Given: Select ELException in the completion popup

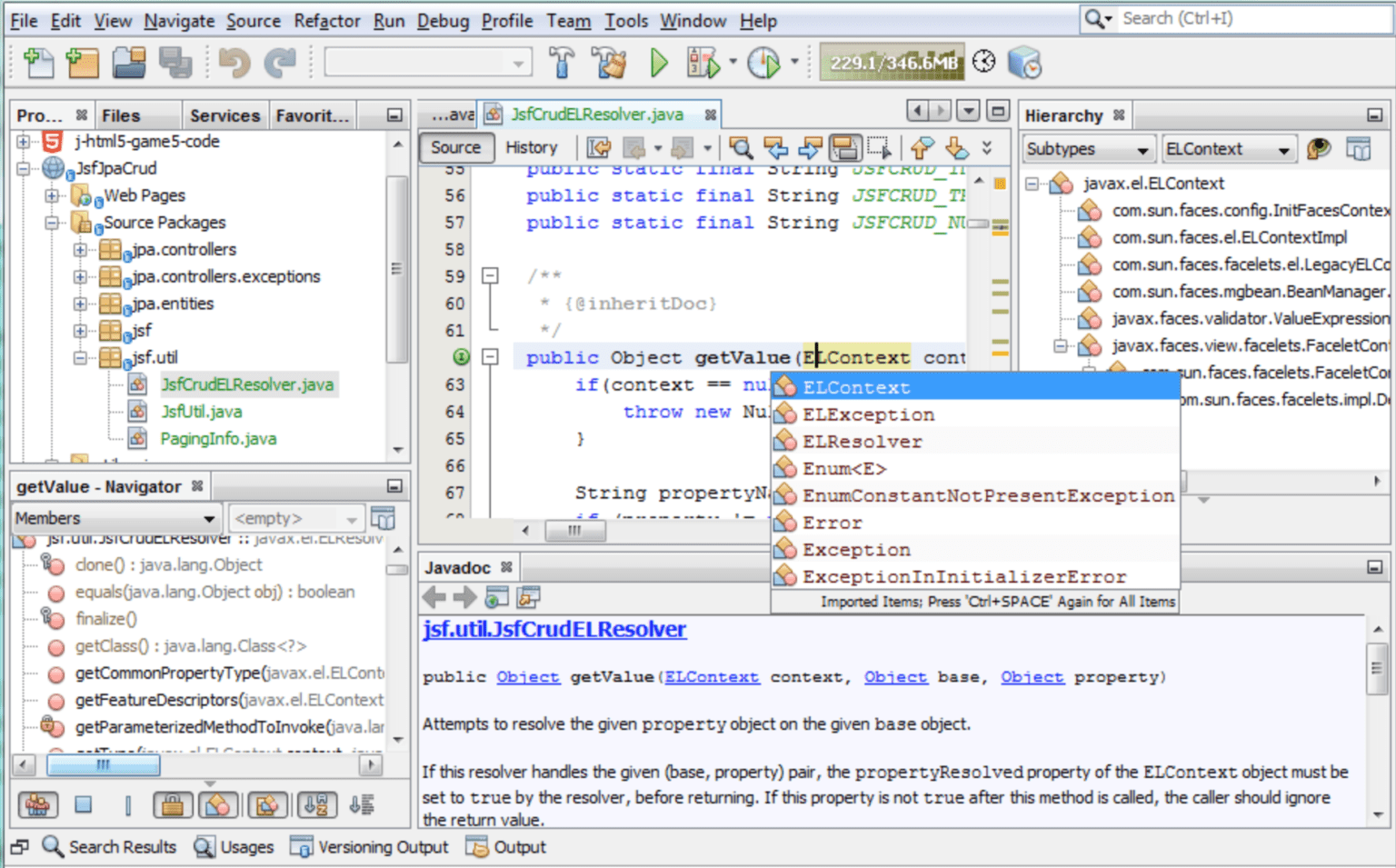Looking at the screenshot, I should tap(867, 414).
